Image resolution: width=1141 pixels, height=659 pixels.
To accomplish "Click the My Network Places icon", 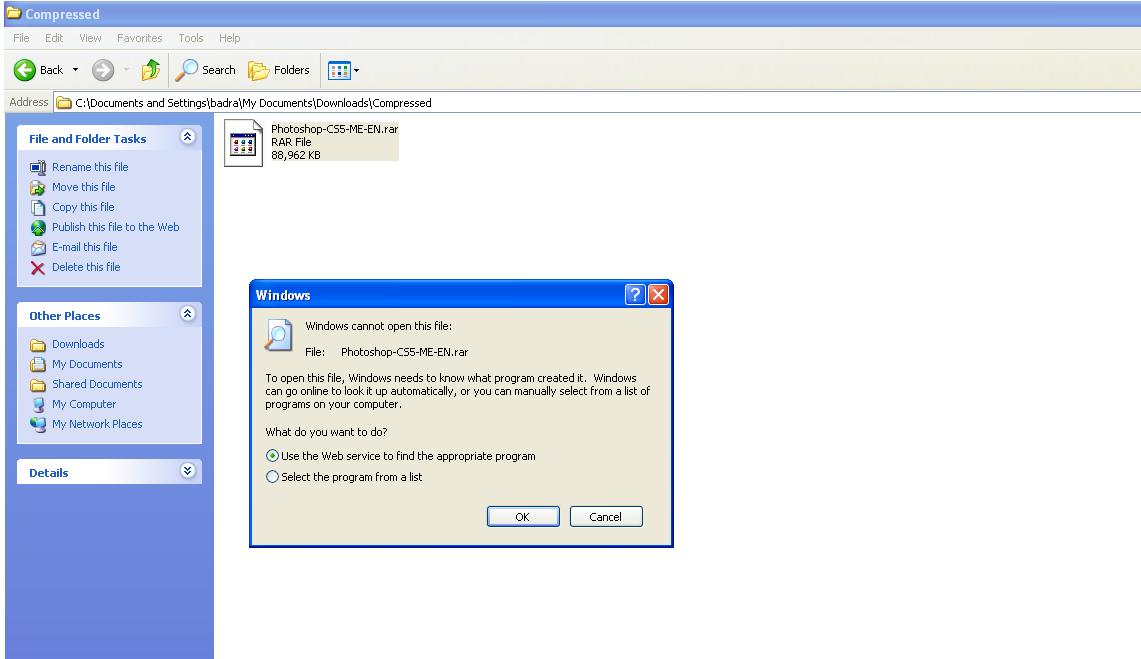I will [38, 424].
